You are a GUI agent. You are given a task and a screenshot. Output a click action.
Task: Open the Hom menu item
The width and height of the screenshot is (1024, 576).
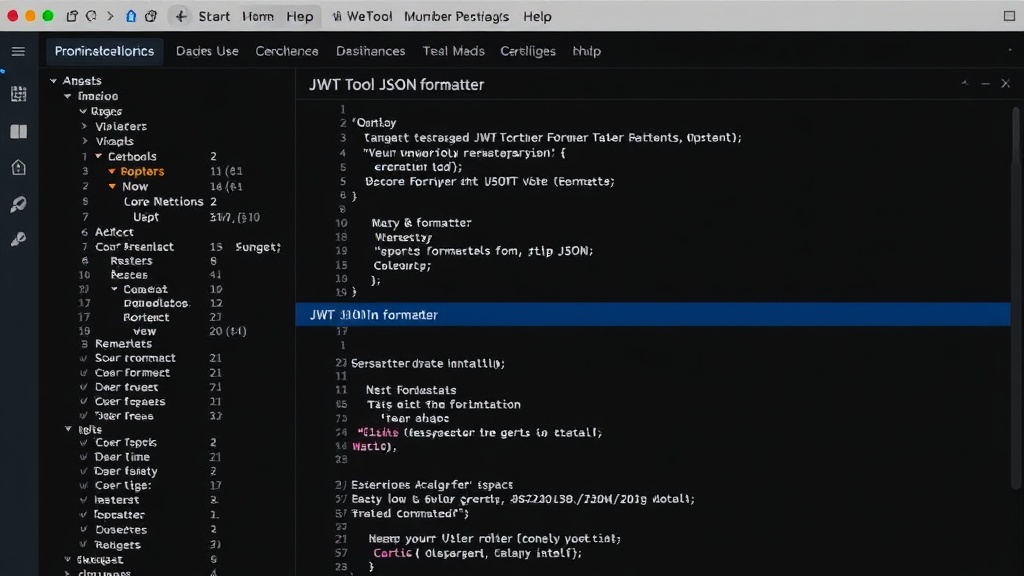click(258, 17)
